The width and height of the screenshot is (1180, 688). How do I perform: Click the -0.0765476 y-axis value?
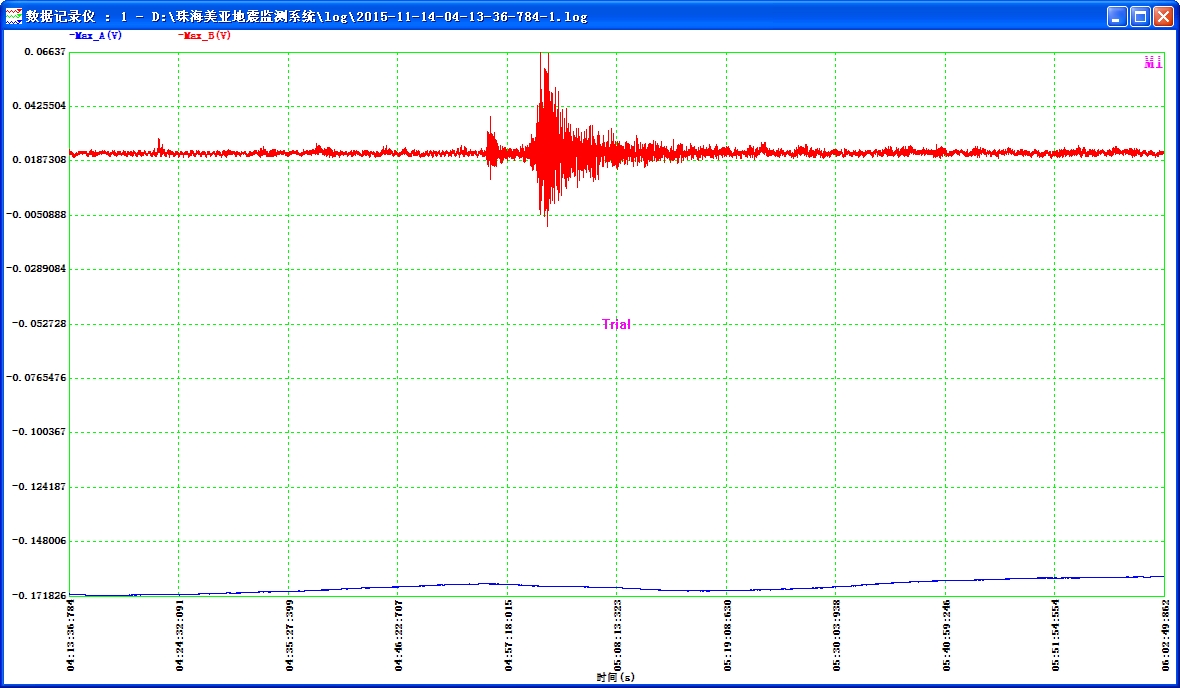37,378
